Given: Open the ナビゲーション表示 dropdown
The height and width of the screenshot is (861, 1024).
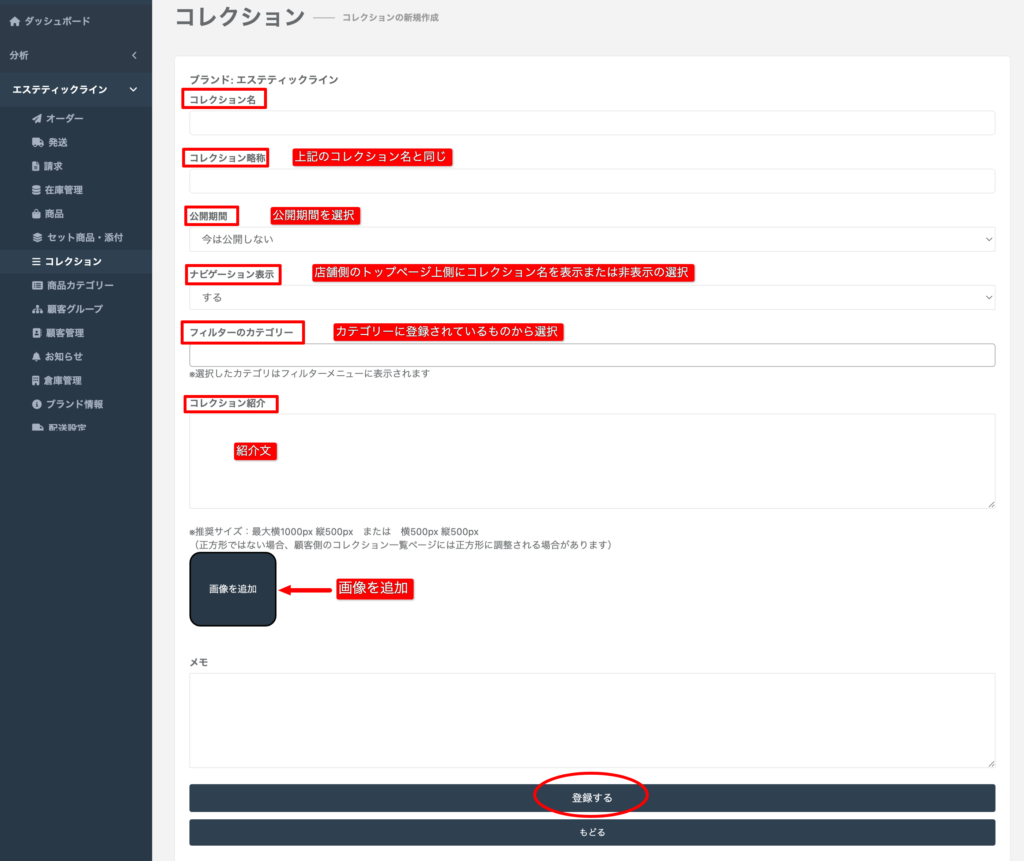Looking at the screenshot, I should click(x=592, y=297).
